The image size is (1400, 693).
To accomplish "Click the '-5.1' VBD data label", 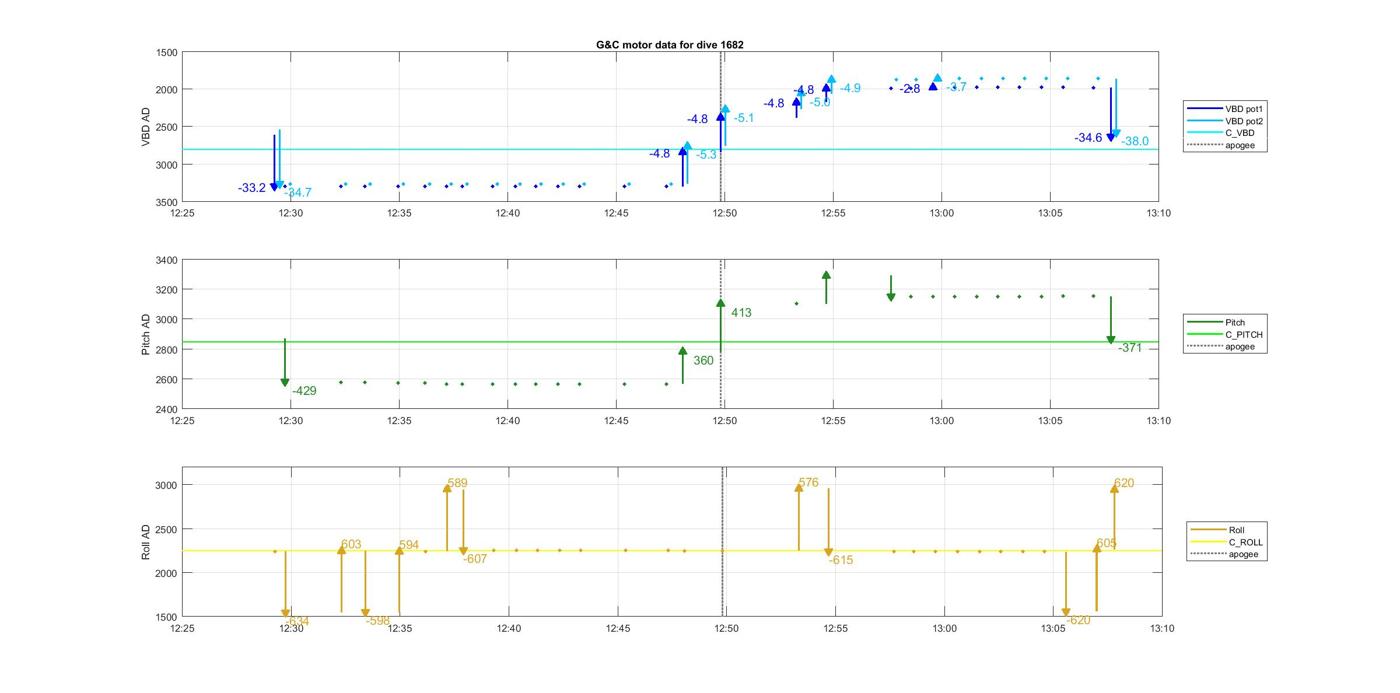I will (x=744, y=118).
